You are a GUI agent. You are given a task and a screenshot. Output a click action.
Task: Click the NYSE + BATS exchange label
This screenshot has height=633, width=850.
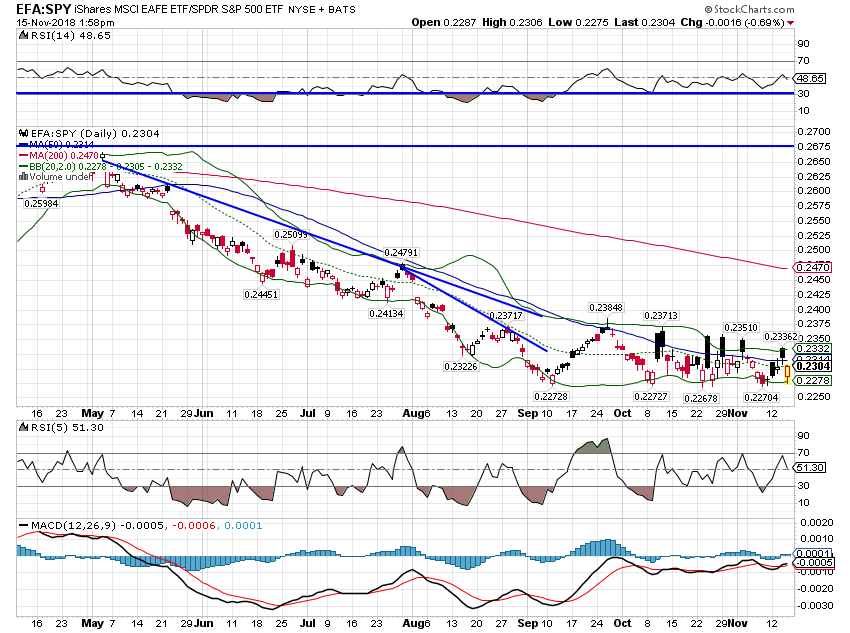321,10
